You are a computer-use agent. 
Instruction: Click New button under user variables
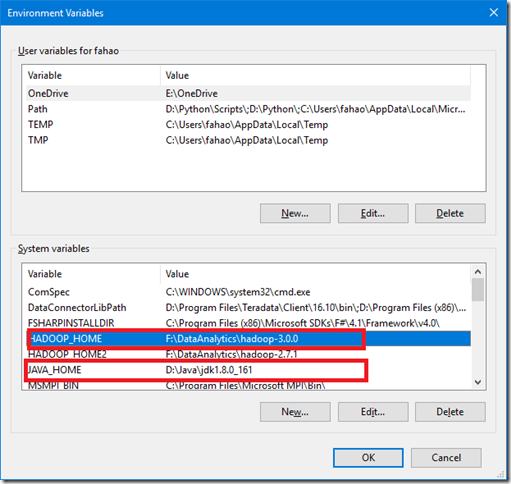(295, 213)
